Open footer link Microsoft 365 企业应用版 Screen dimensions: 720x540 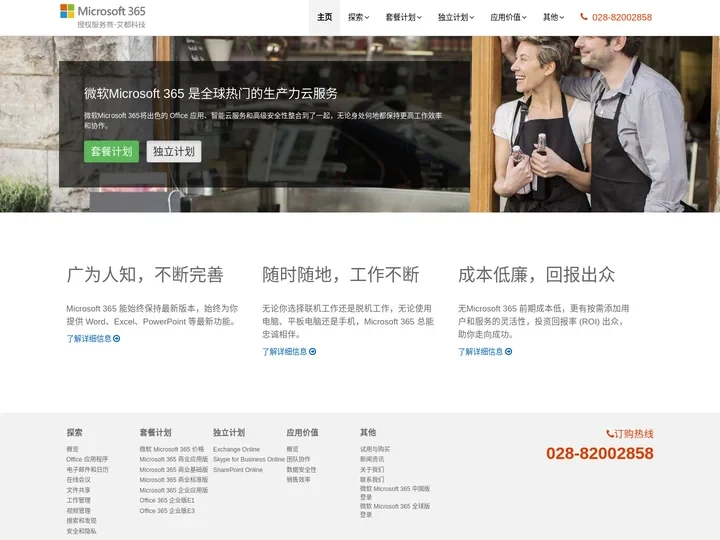pos(174,490)
